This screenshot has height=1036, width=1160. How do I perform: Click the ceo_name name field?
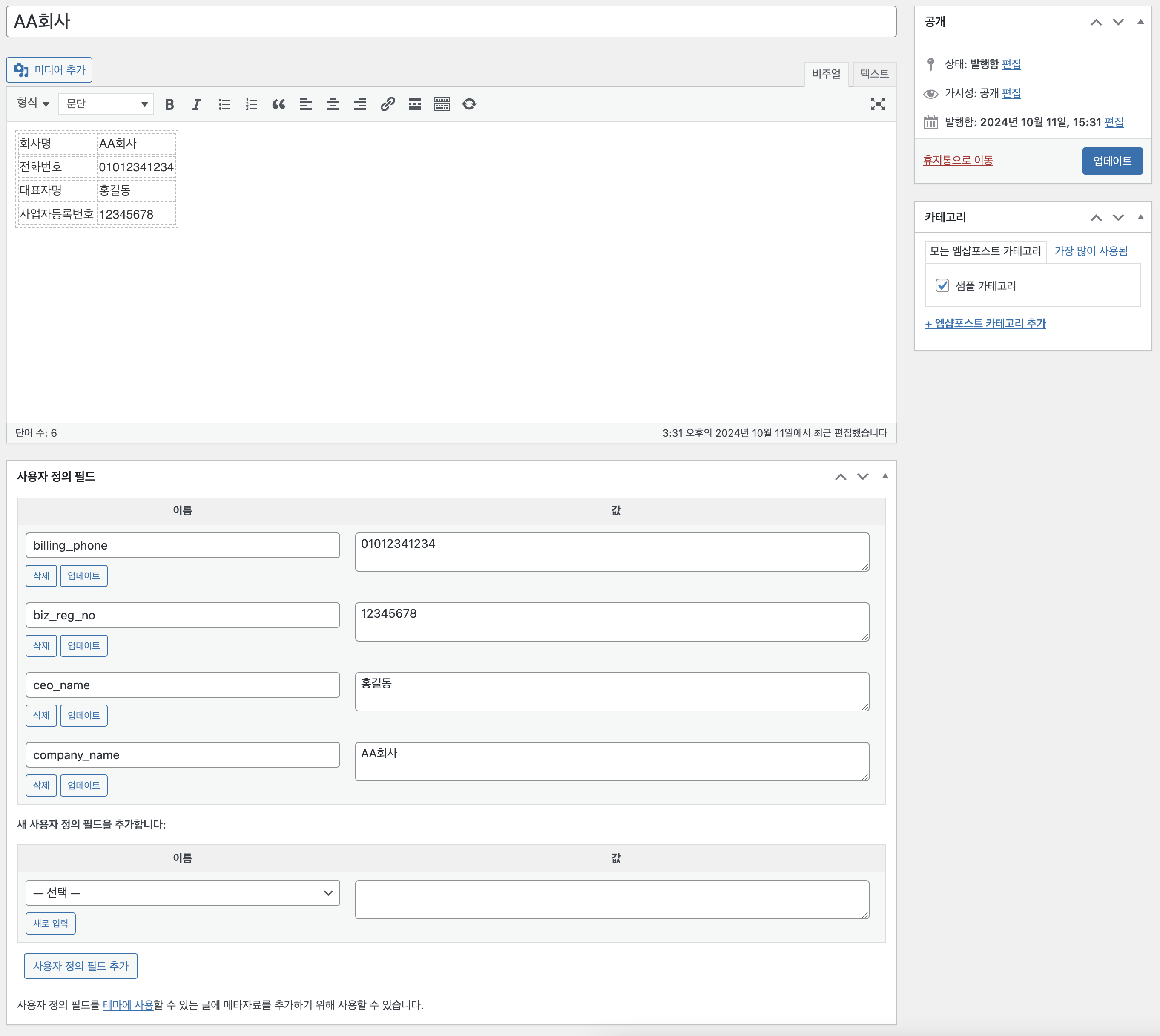(x=183, y=685)
